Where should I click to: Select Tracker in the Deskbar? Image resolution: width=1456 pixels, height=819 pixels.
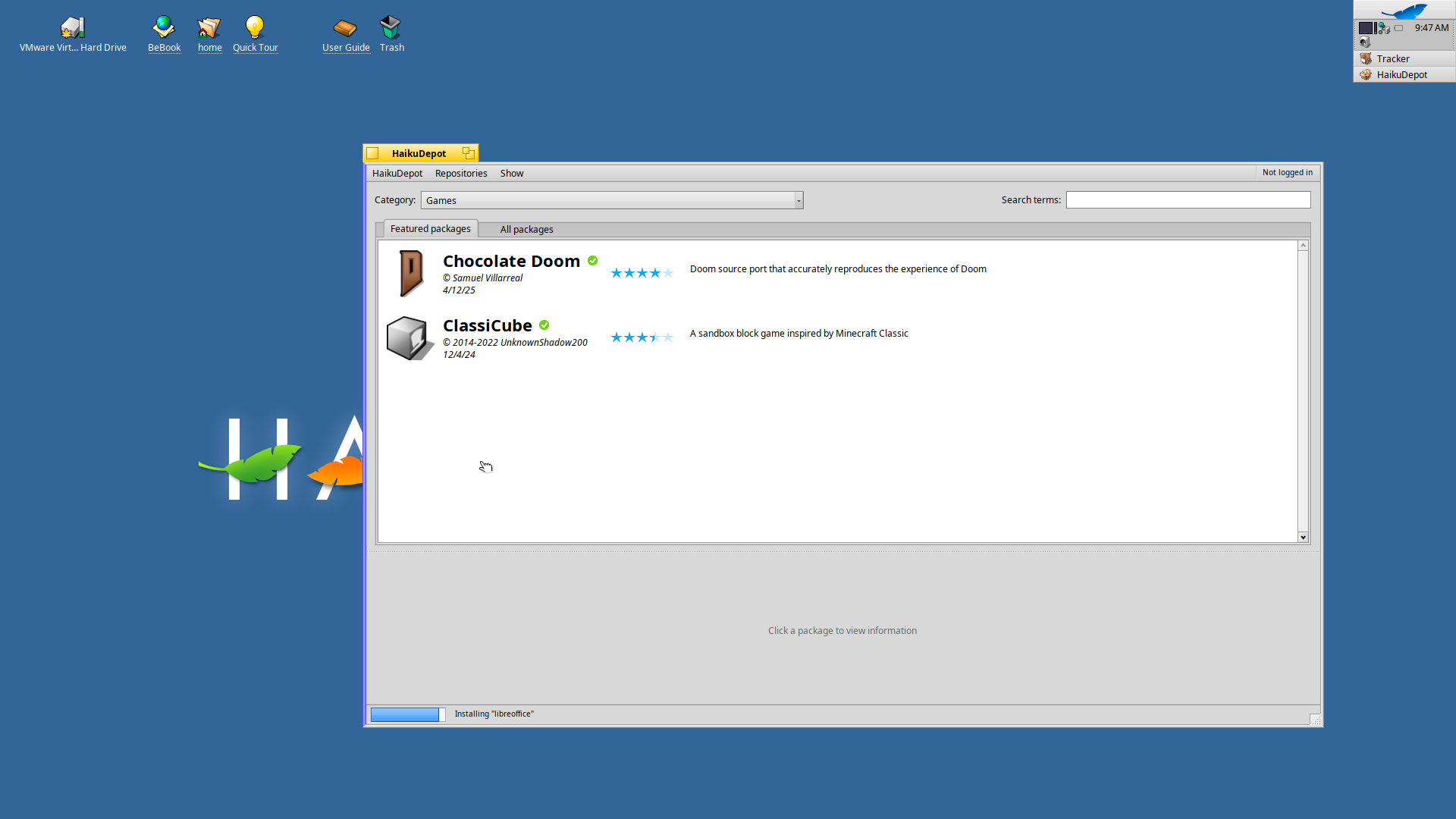tap(1404, 58)
